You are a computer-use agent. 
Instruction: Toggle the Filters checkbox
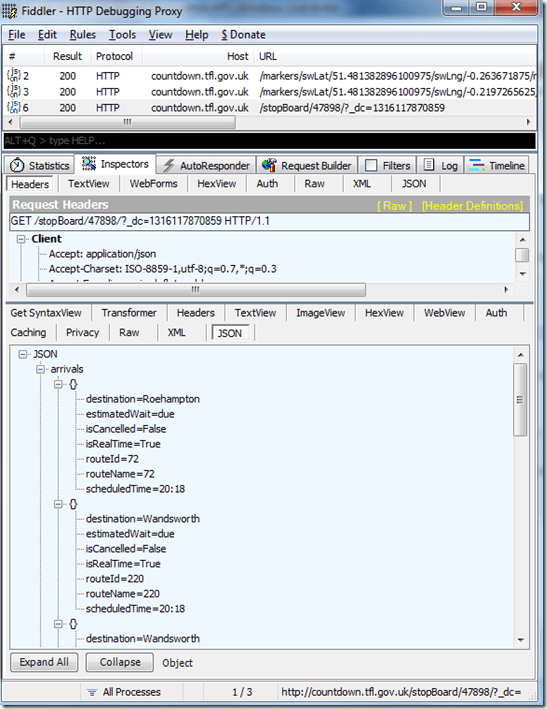371,165
